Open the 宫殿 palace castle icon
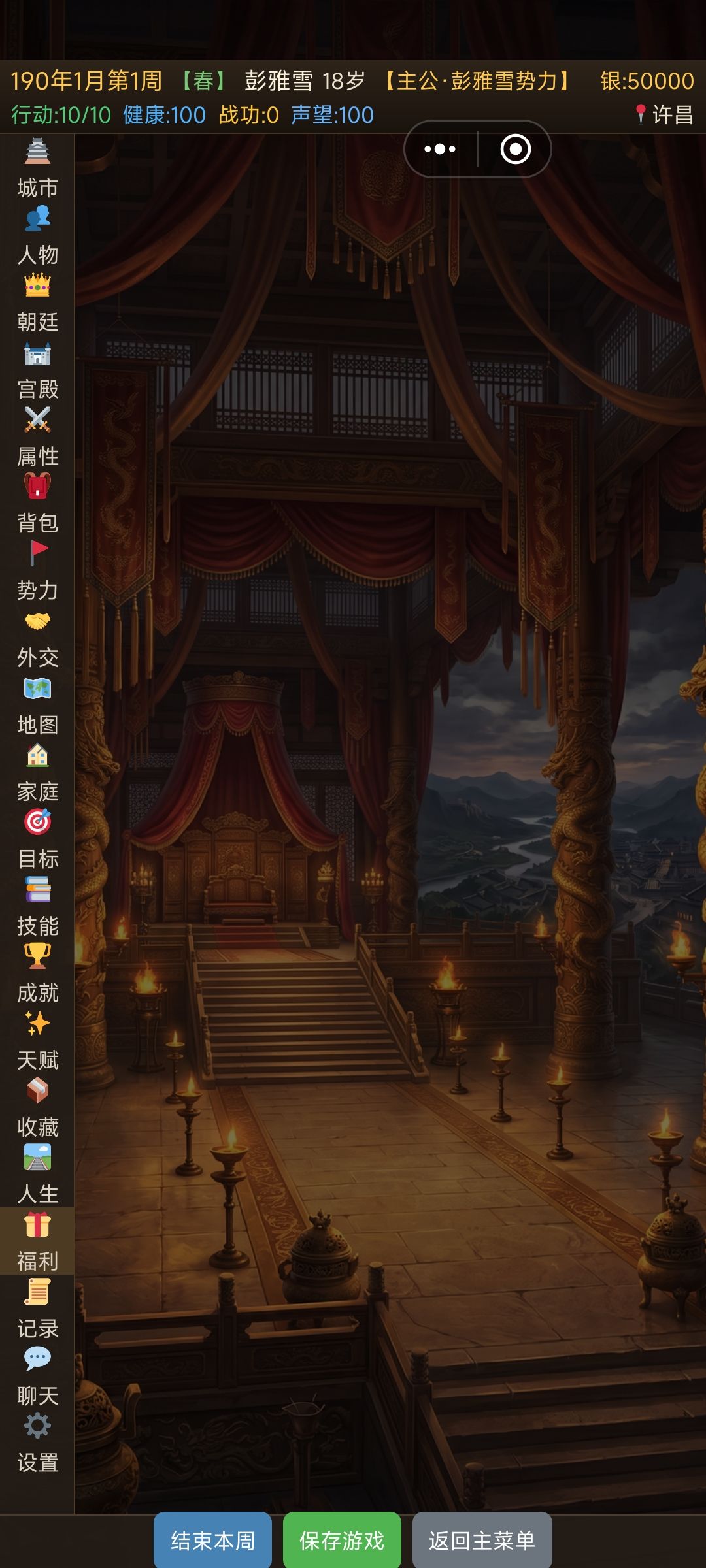This screenshot has width=706, height=1568. (x=37, y=353)
